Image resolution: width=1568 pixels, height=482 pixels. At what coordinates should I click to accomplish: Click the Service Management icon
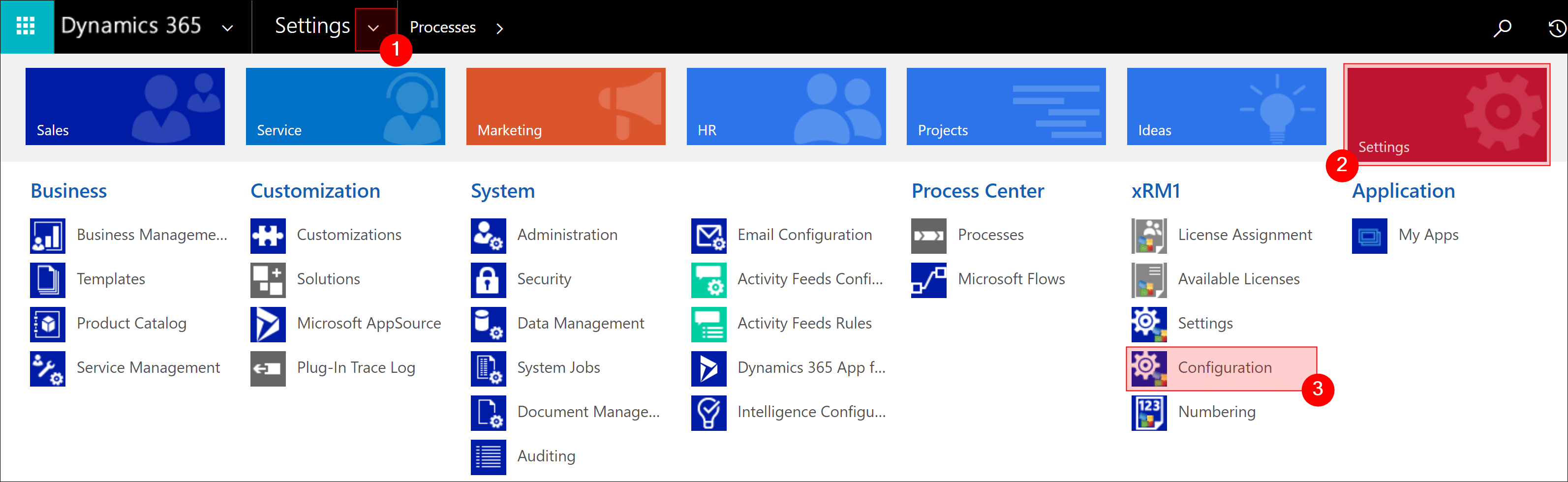tap(48, 369)
